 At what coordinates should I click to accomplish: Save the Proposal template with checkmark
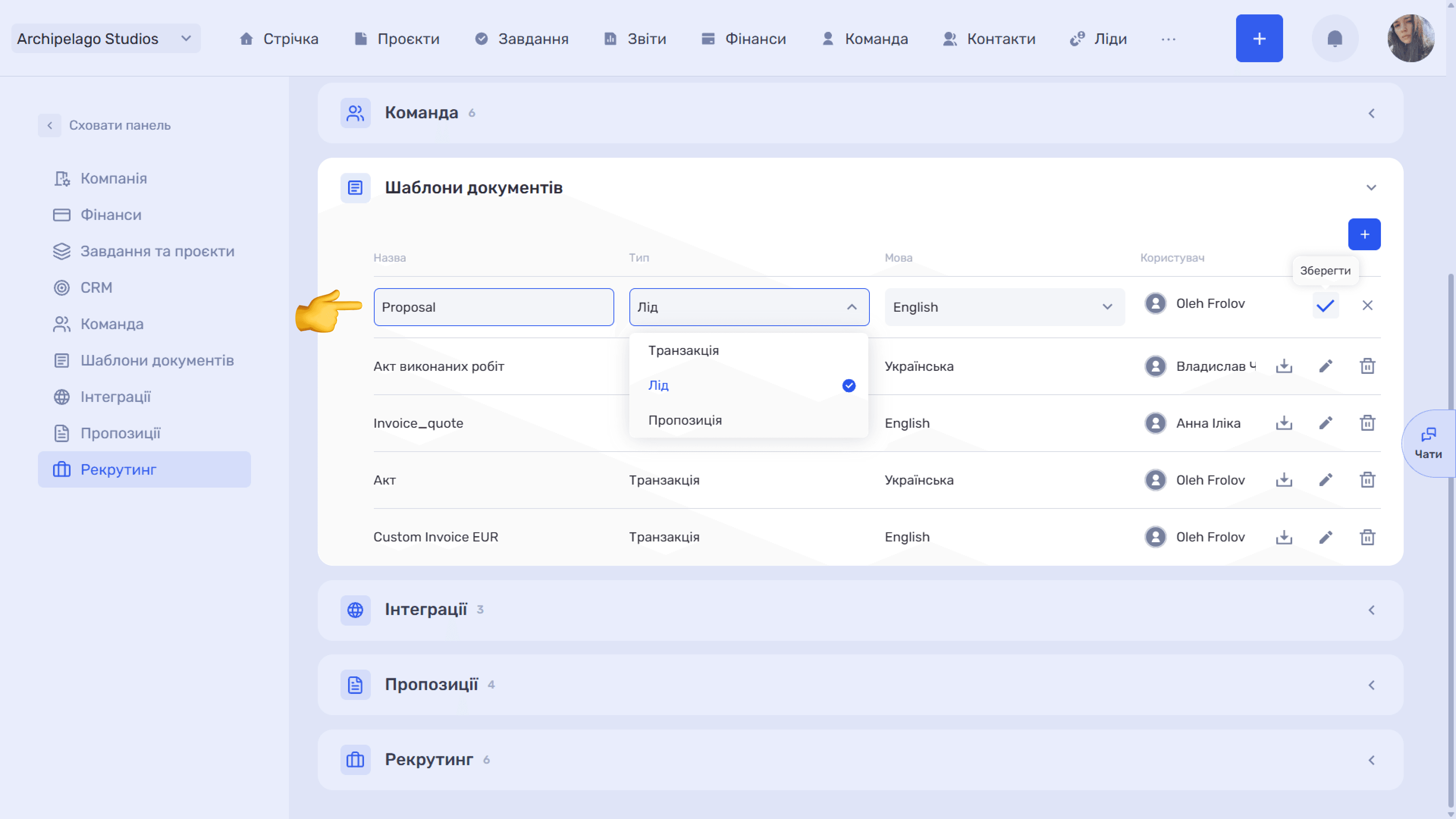(1326, 306)
